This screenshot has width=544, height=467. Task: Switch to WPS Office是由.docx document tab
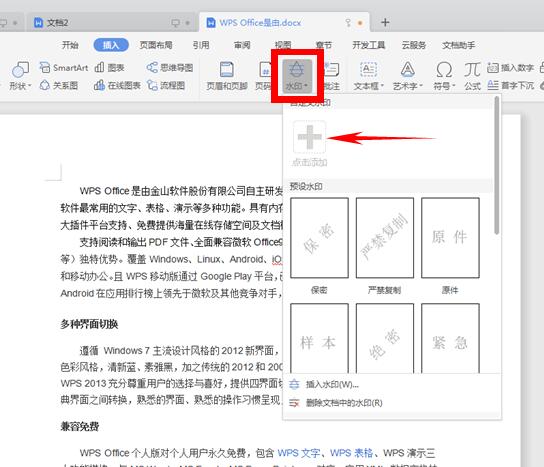(284, 23)
